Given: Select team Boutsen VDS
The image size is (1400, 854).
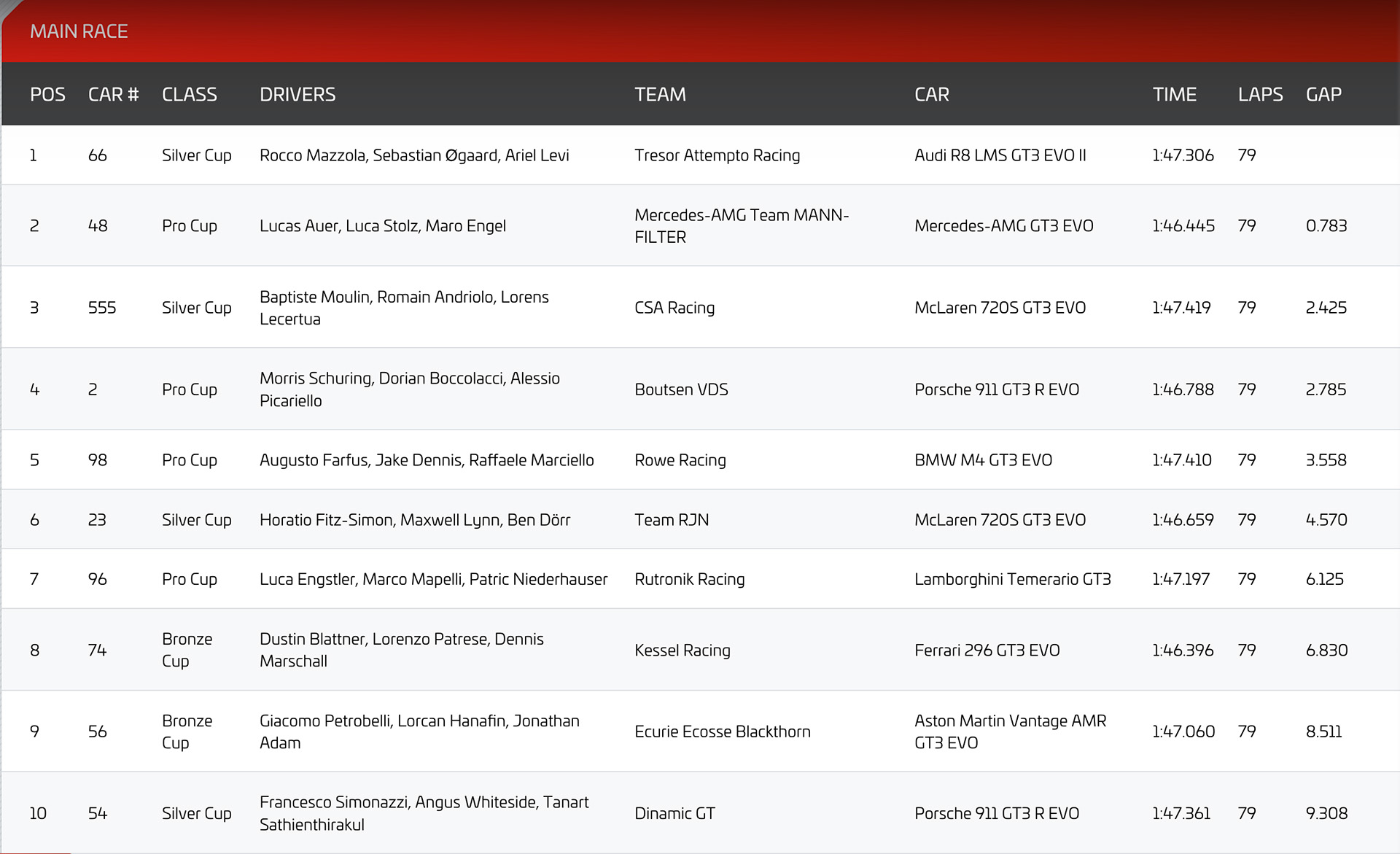Looking at the screenshot, I should (x=681, y=389).
